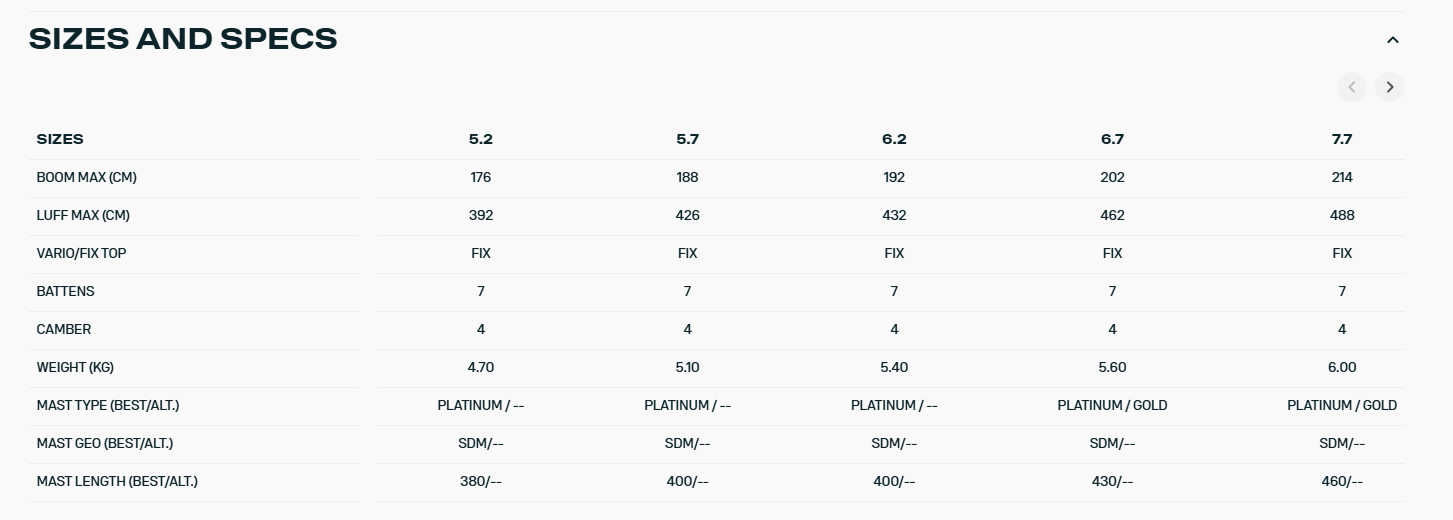Click the WEIGHT (KG) row label

point(75,367)
